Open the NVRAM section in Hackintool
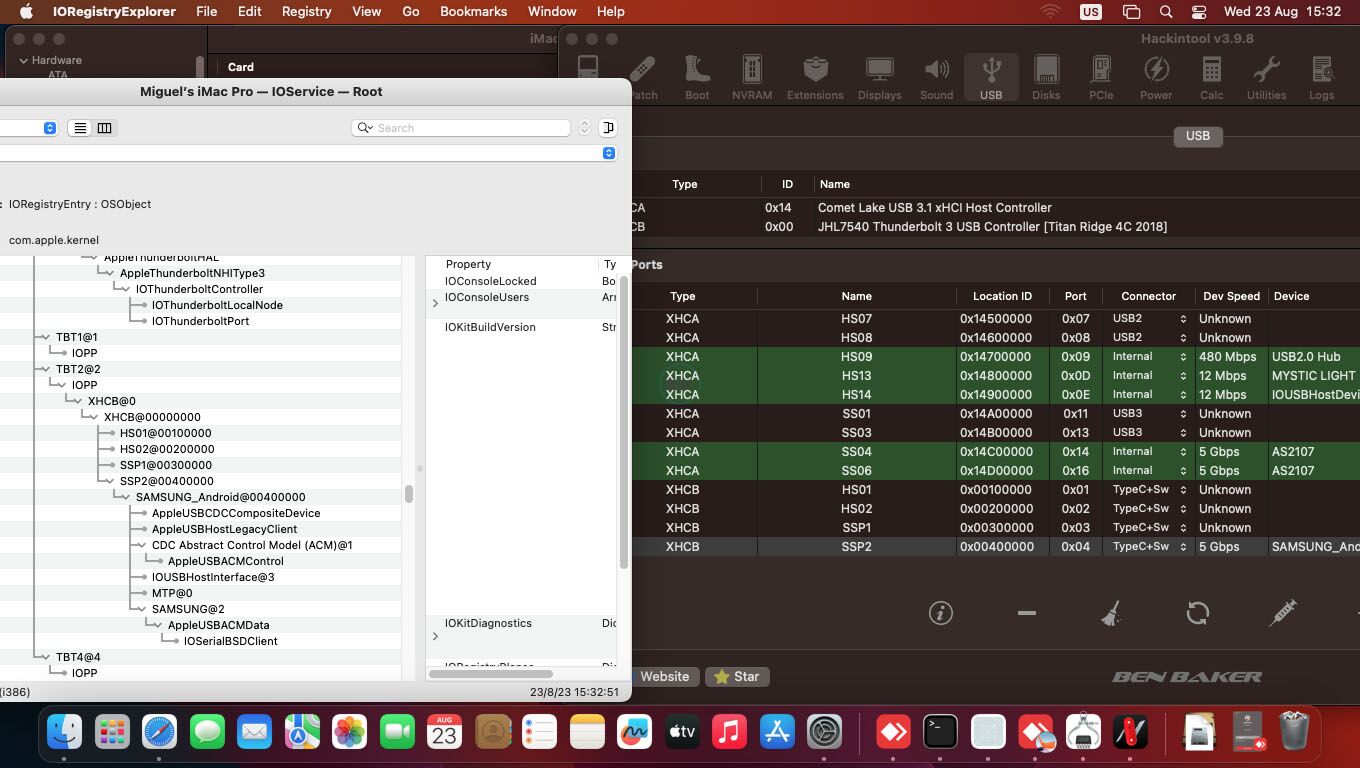This screenshot has width=1360, height=768. (x=751, y=77)
